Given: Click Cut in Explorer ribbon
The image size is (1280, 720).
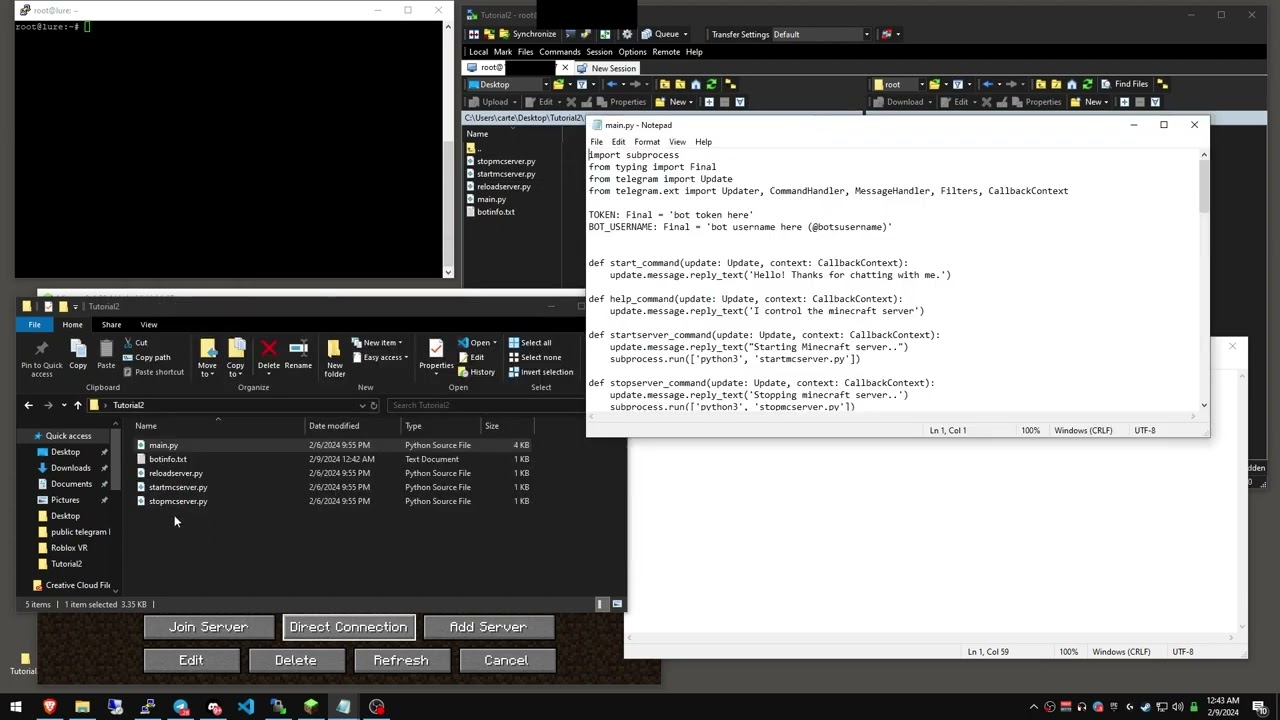Looking at the screenshot, I should point(135,343).
